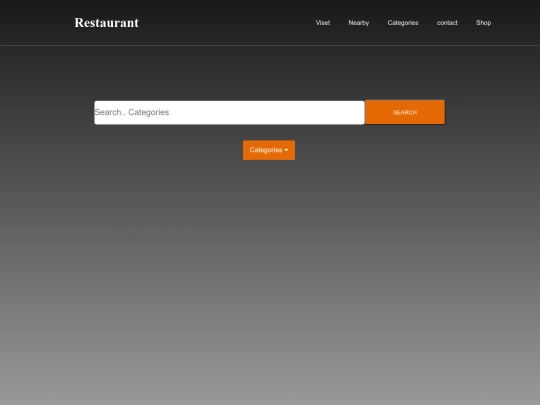
Task: Click the orange SEARCH button
Action: click(405, 112)
